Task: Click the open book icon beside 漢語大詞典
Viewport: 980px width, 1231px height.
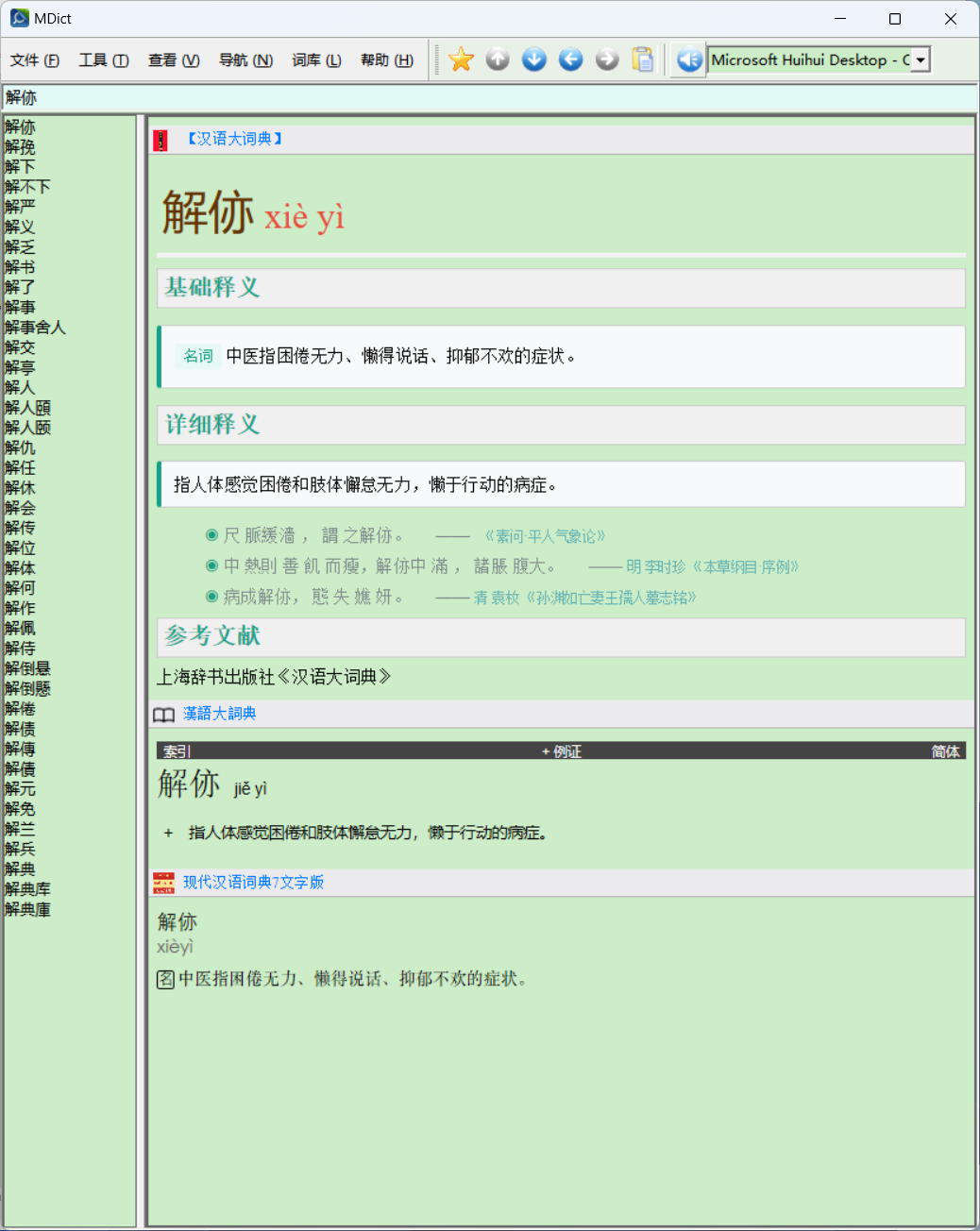Action: pos(164,715)
